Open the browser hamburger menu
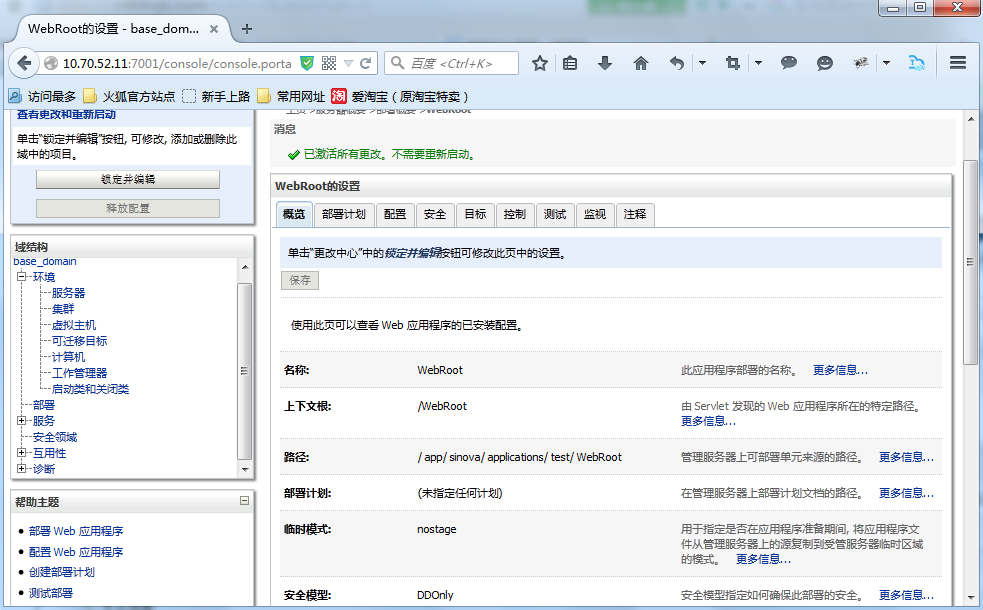The width and height of the screenshot is (983, 610). point(958,63)
